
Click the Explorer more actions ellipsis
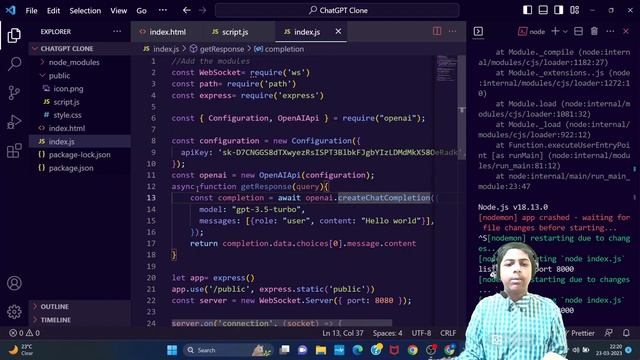click(x=117, y=31)
